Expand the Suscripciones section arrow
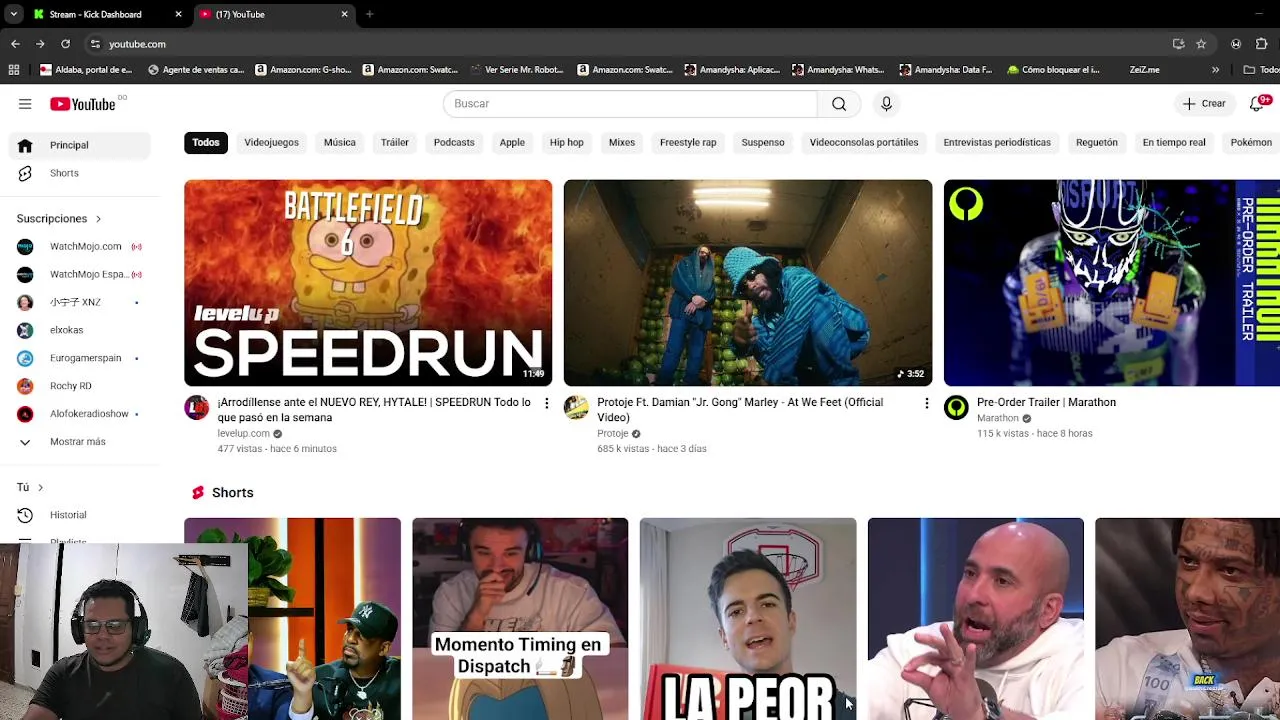This screenshot has width=1280, height=720. (x=98, y=219)
